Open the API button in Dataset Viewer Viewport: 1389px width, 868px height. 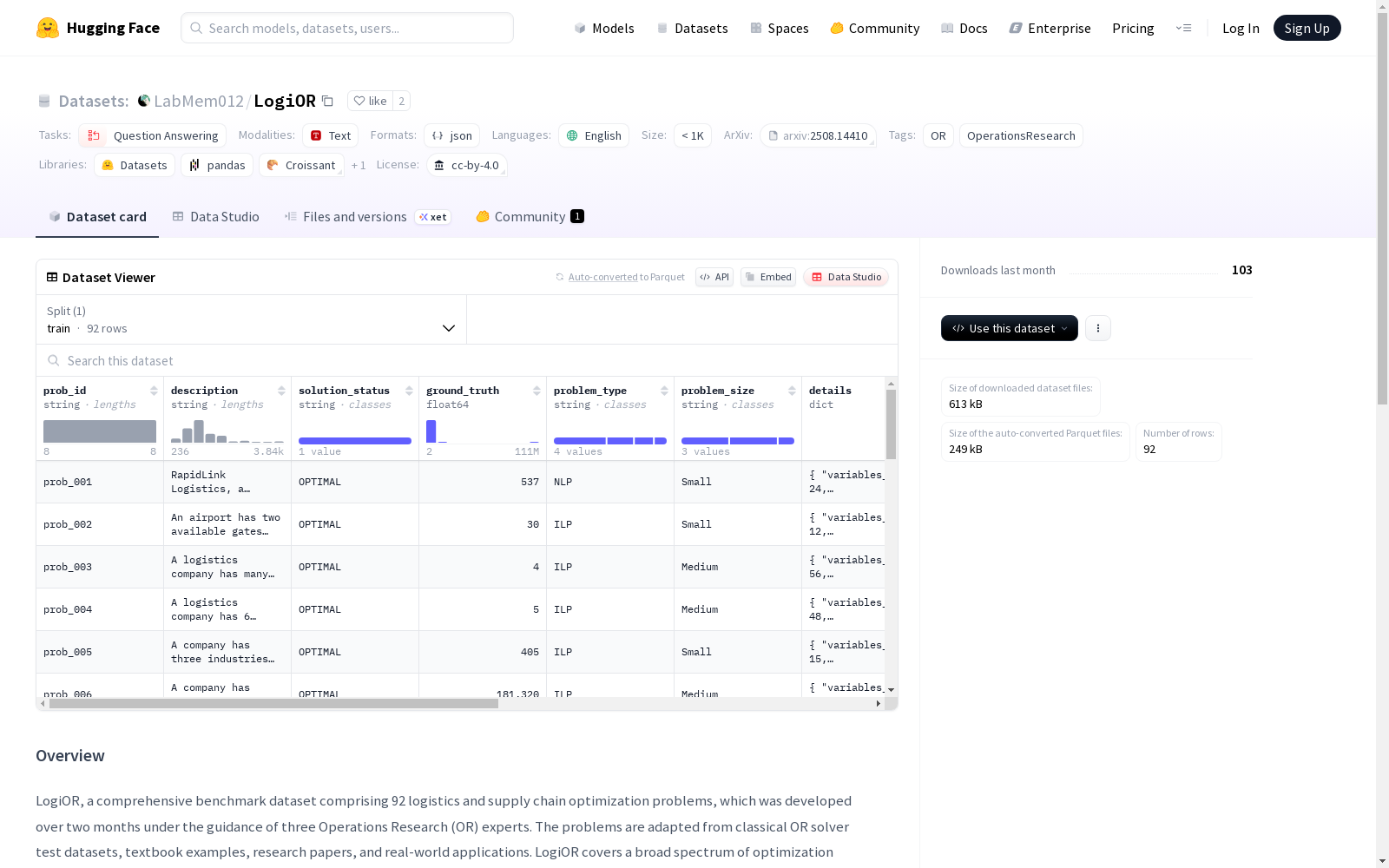(714, 277)
